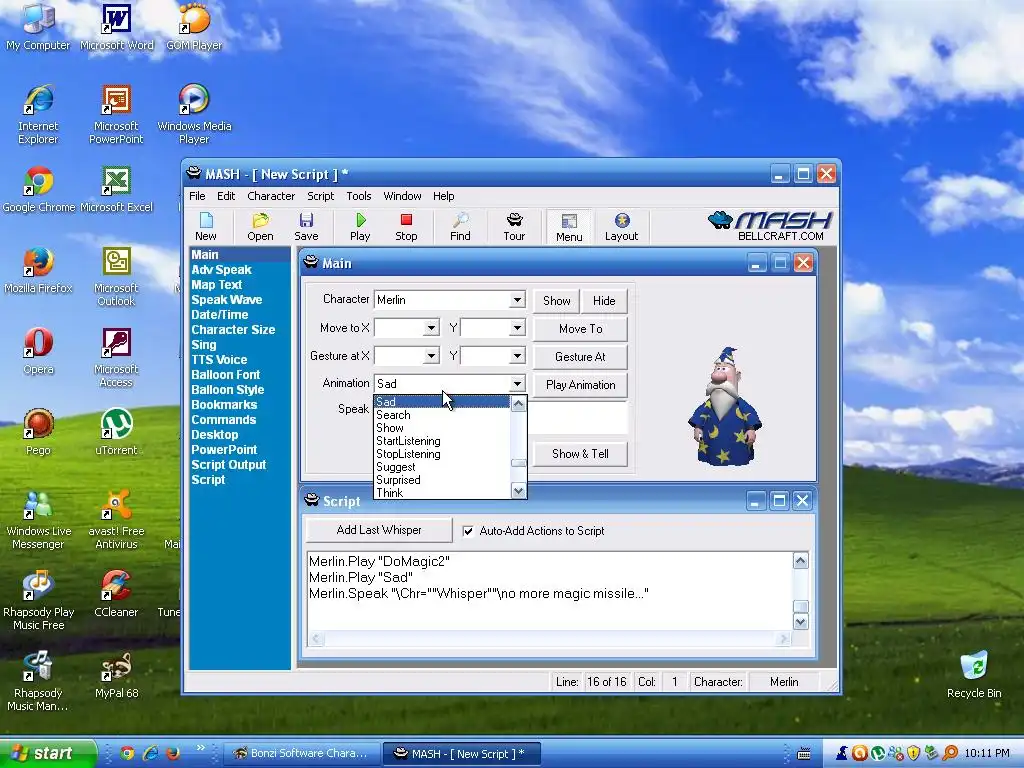
Task: Open My Computer desktop icon
Action: click(x=38, y=27)
